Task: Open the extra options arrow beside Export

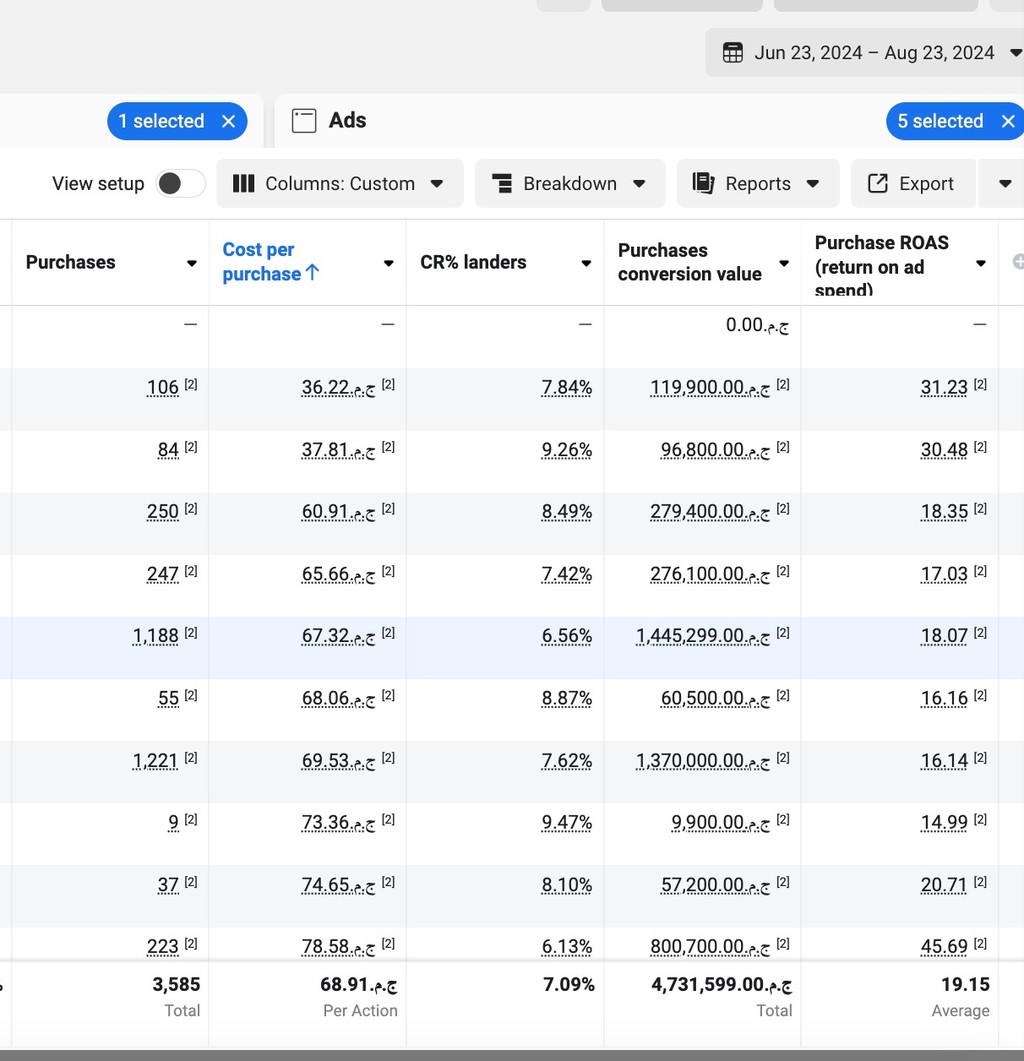Action: coord(1005,183)
